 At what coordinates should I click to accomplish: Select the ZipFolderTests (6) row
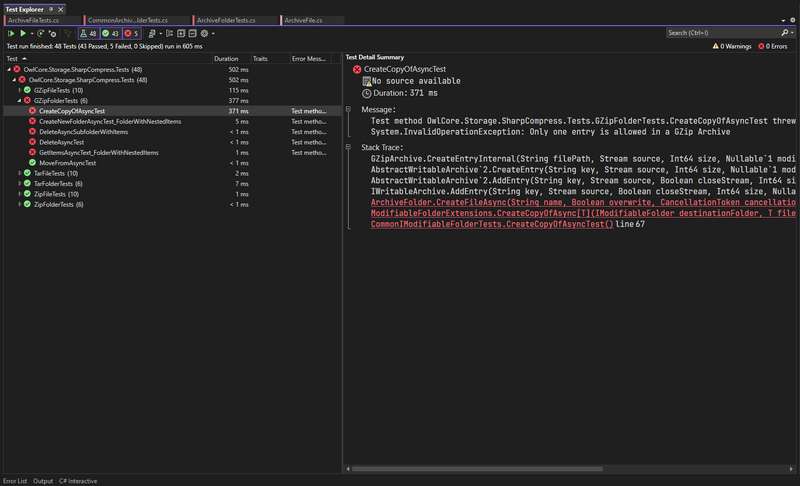point(172,204)
